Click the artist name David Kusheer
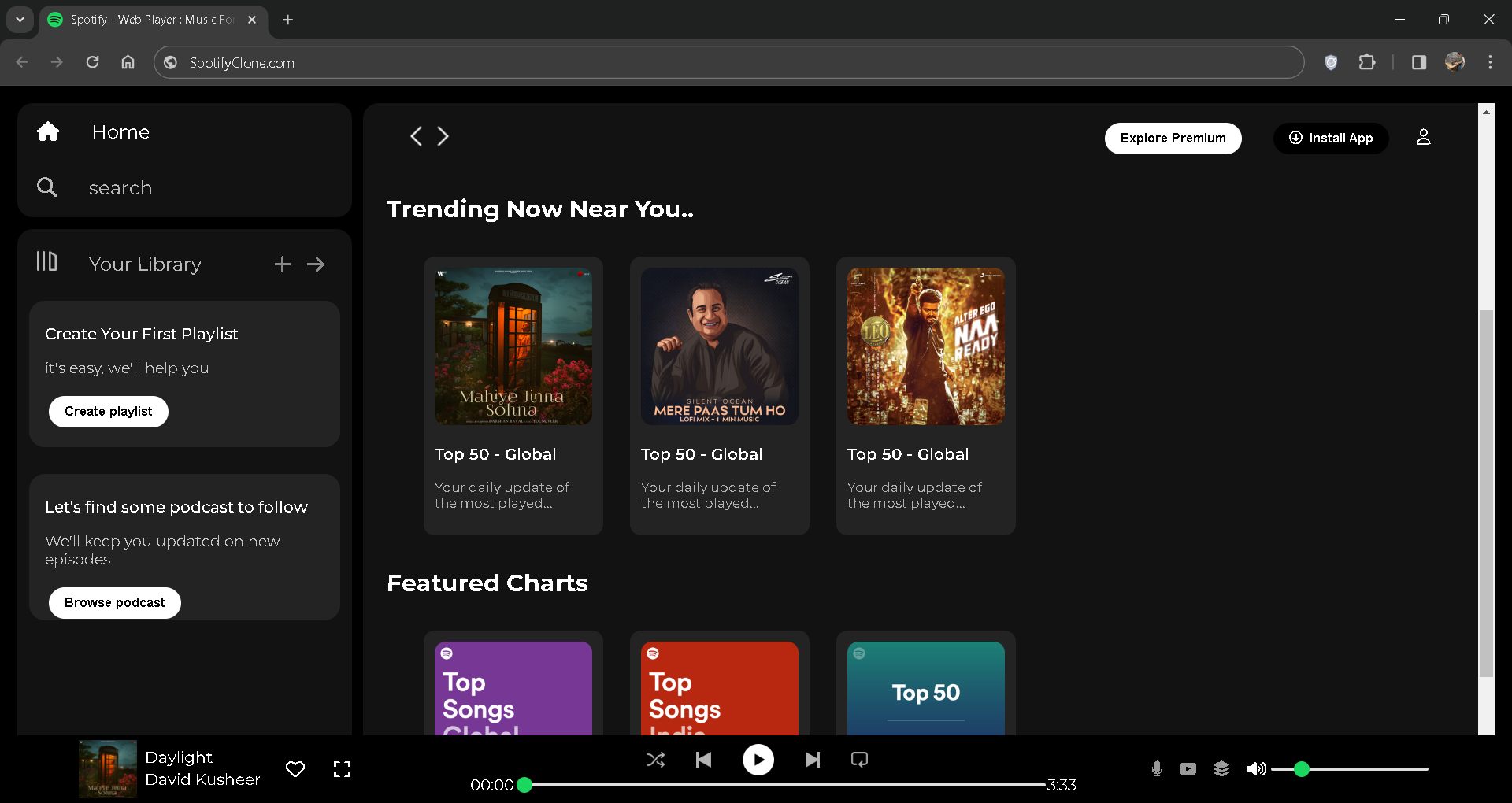The width and height of the screenshot is (1512, 803). pos(202,779)
